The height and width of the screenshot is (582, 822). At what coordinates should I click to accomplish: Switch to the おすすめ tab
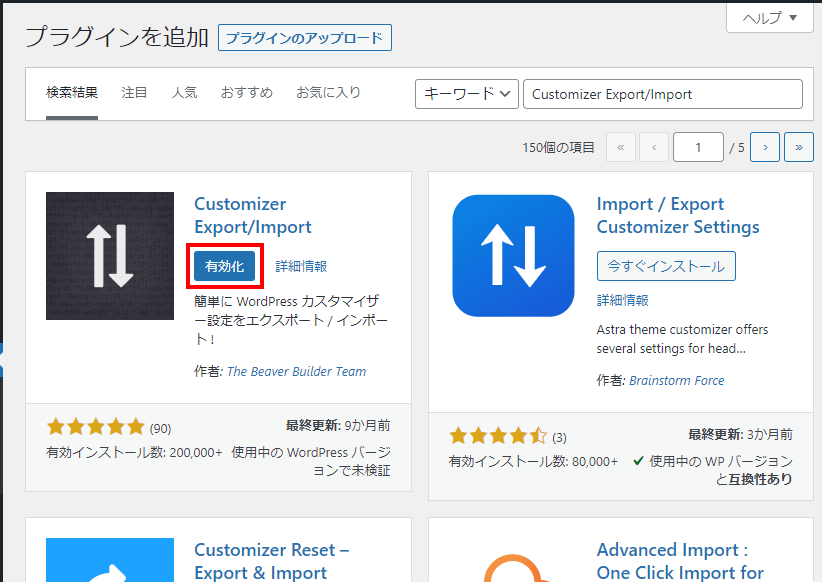[247, 93]
